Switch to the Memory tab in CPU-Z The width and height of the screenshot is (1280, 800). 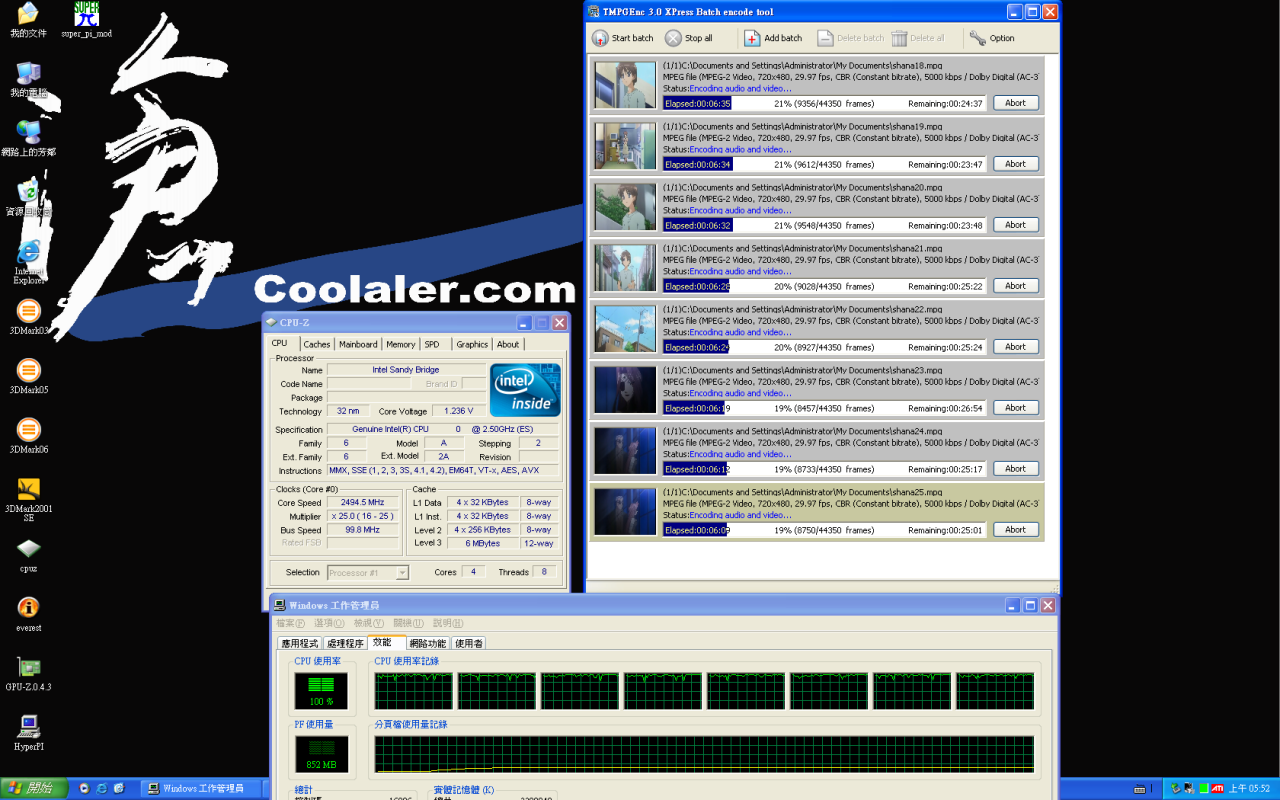[x=400, y=344]
